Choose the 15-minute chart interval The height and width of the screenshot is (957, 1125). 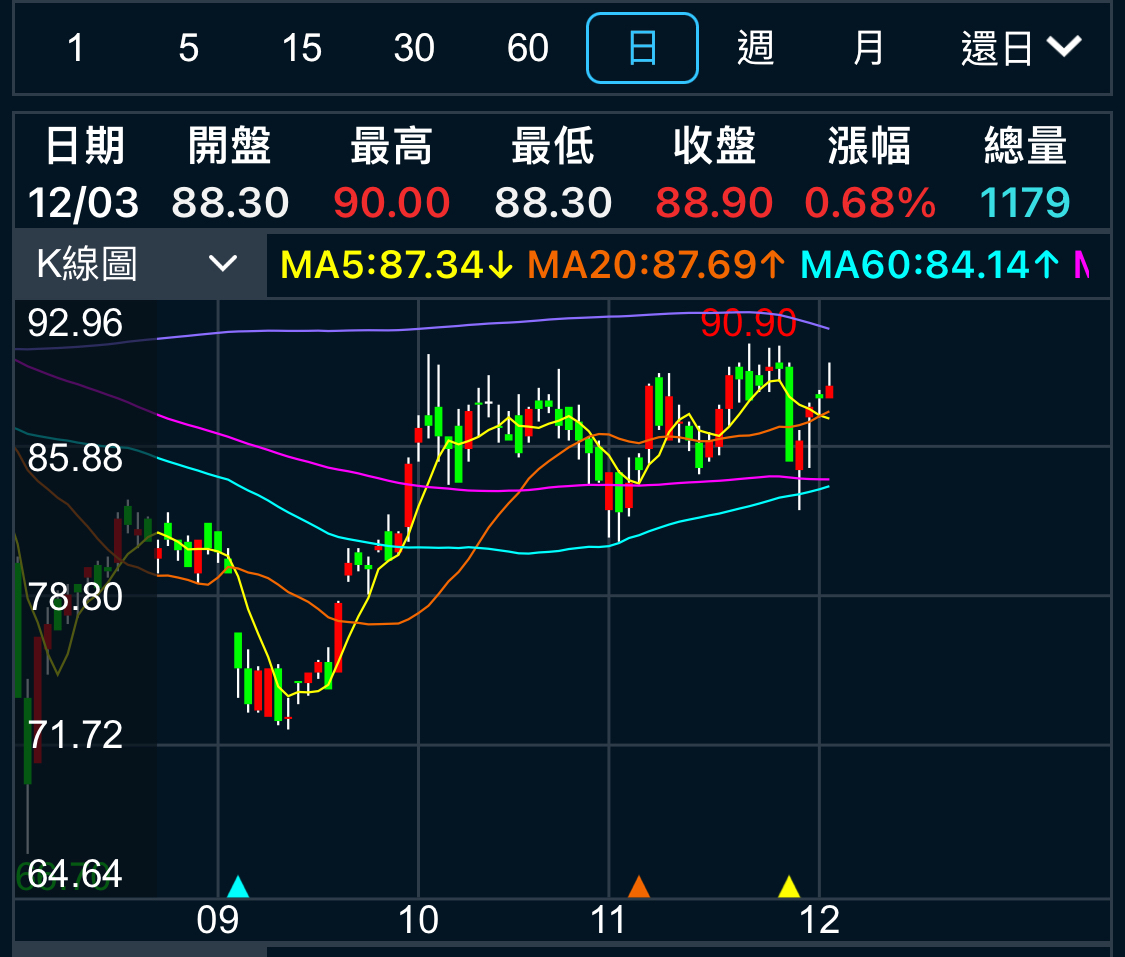point(301,48)
